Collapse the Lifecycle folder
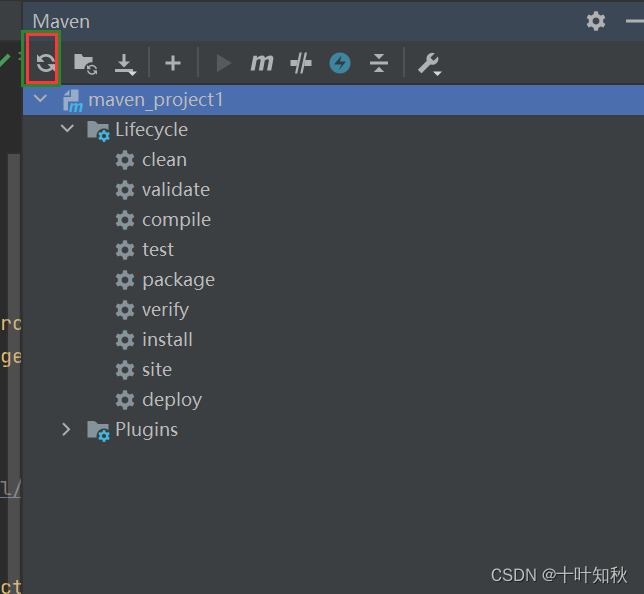 click(x=67, y=129)
